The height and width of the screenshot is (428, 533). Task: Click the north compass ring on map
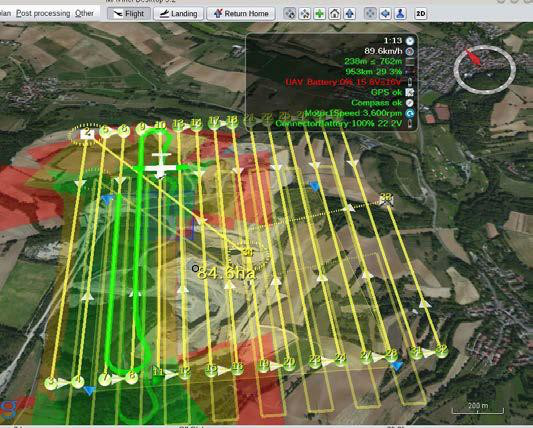(x=485, y=69)
